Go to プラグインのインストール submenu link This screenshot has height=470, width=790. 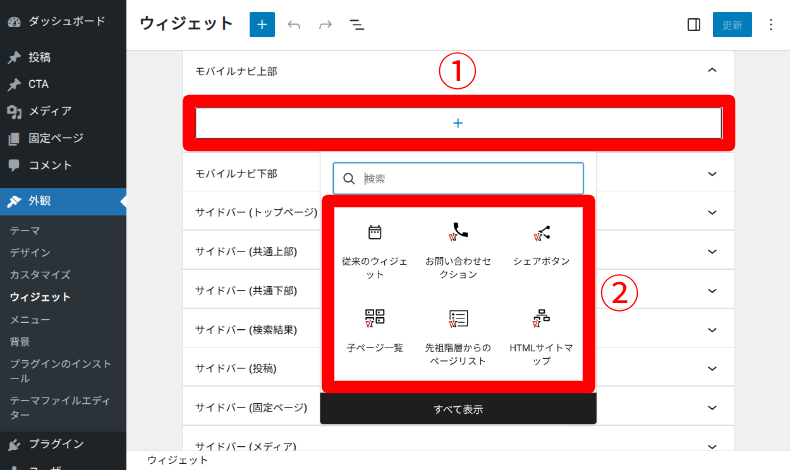(x=60, y=371)
